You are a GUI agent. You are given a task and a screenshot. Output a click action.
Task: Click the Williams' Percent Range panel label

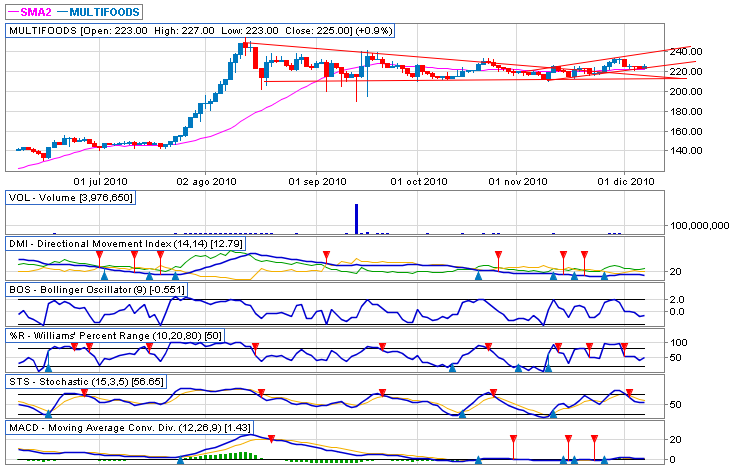[114, 336]
